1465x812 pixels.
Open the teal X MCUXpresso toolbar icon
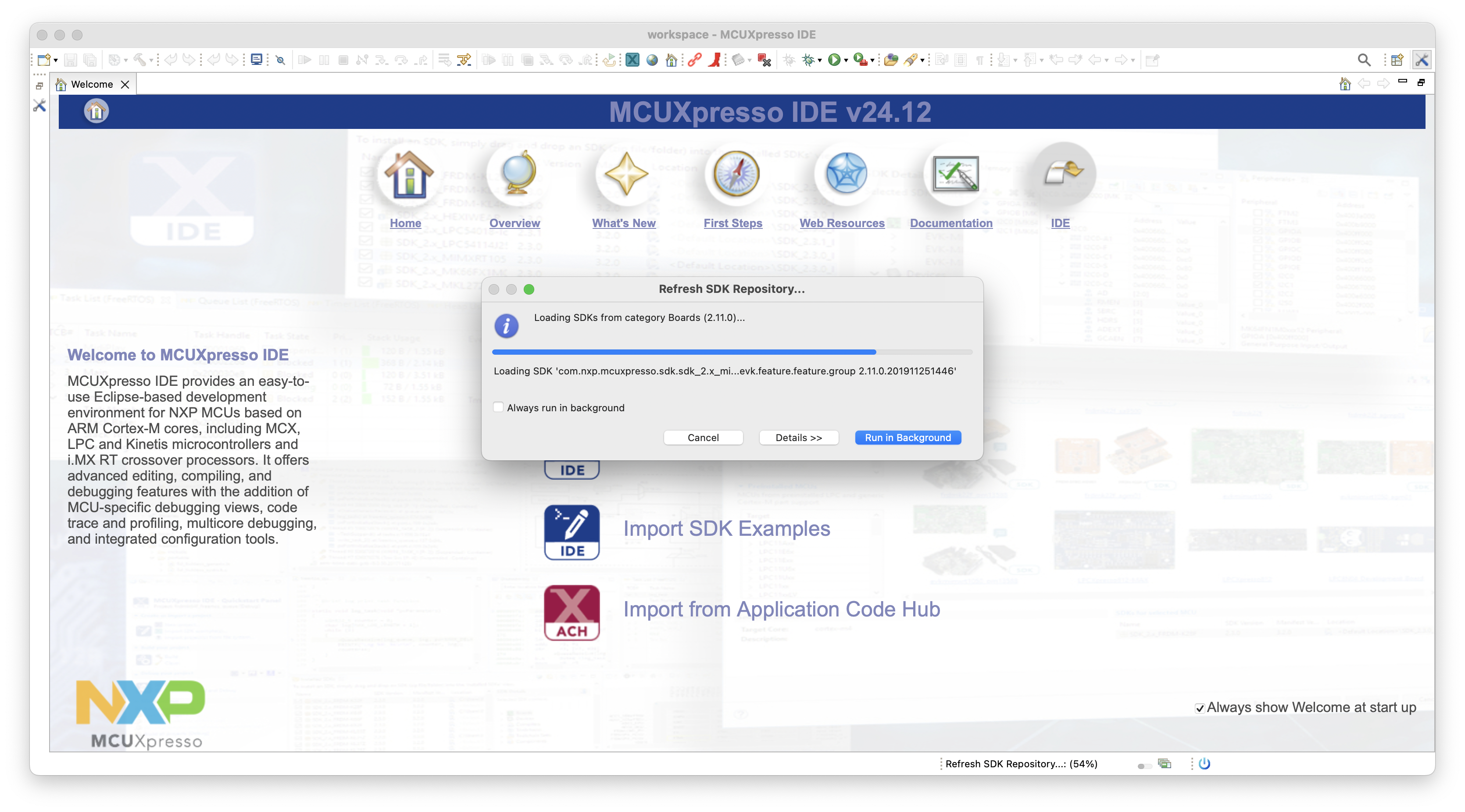(x=632, y=60)
